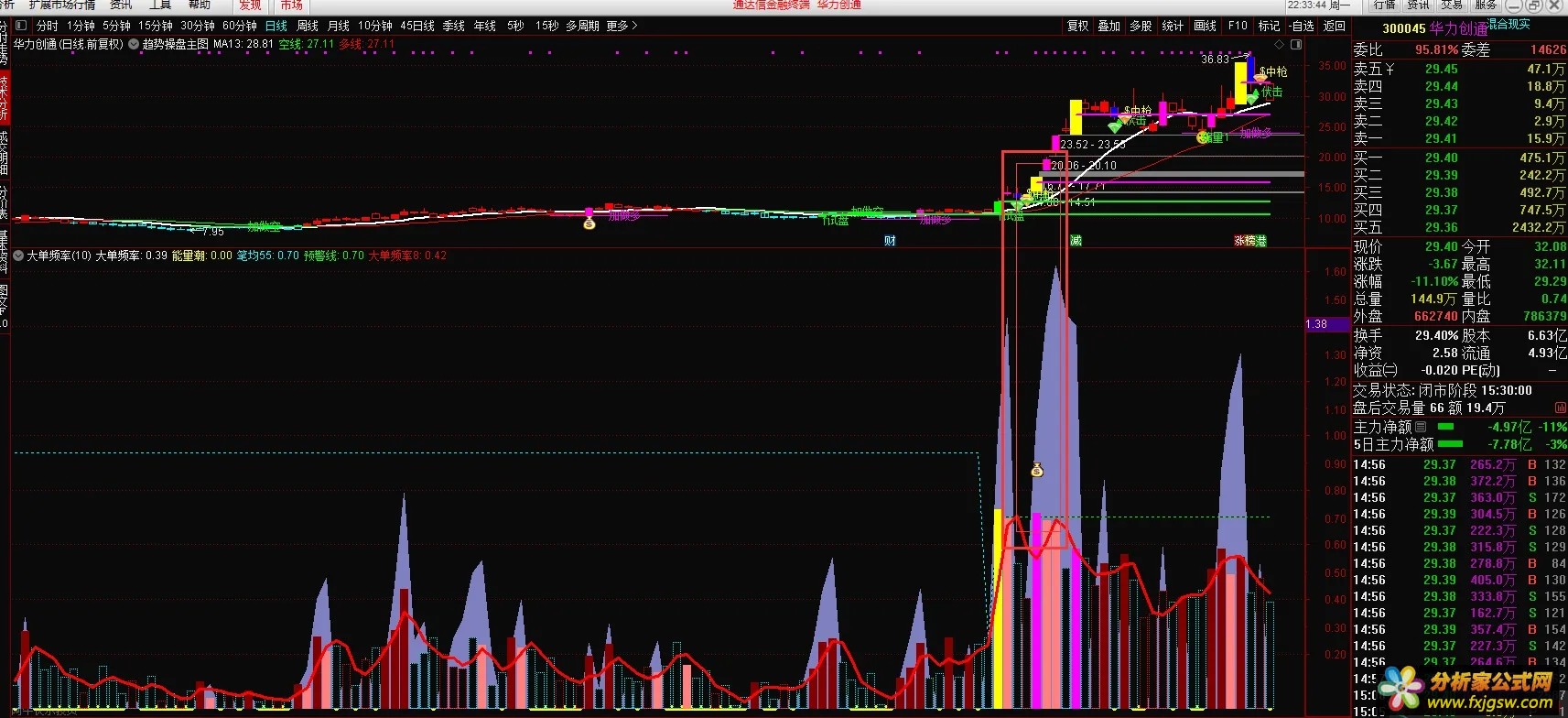
Task: Click the 委比 value 95.81%
Action: pyautogui.click(x=1437, y=50)
